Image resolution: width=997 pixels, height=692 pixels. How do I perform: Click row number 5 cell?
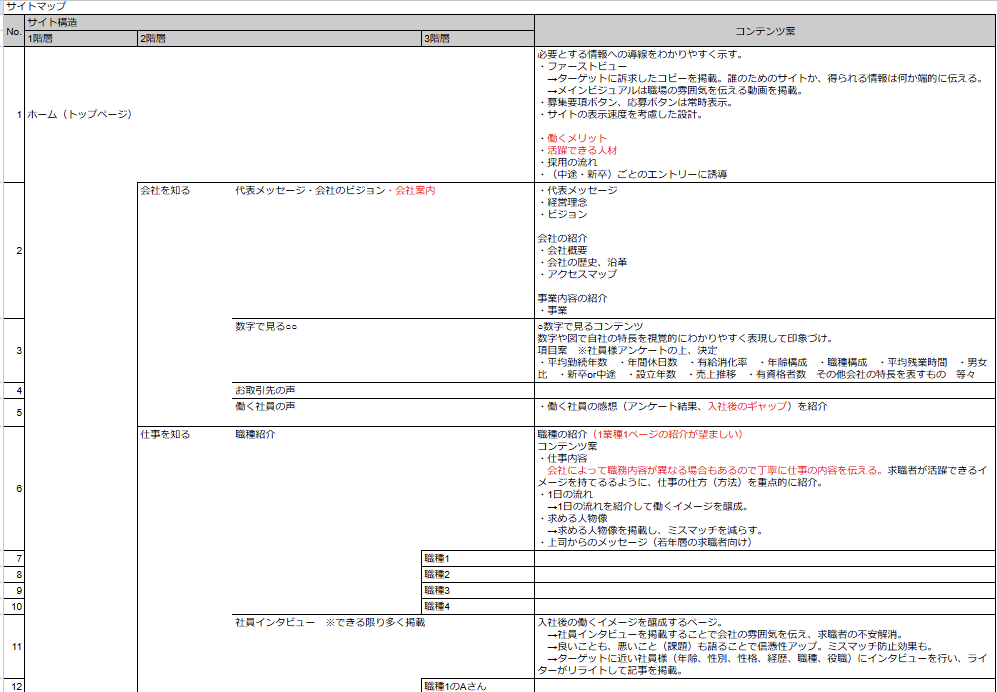click(x=14, y=412)
